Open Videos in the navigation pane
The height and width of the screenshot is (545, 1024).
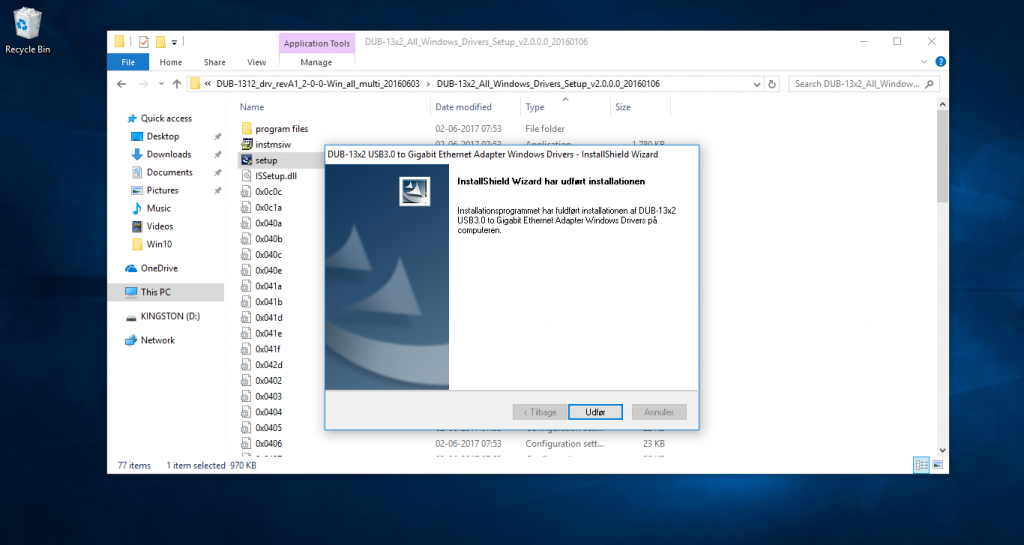tap(159, 226)
